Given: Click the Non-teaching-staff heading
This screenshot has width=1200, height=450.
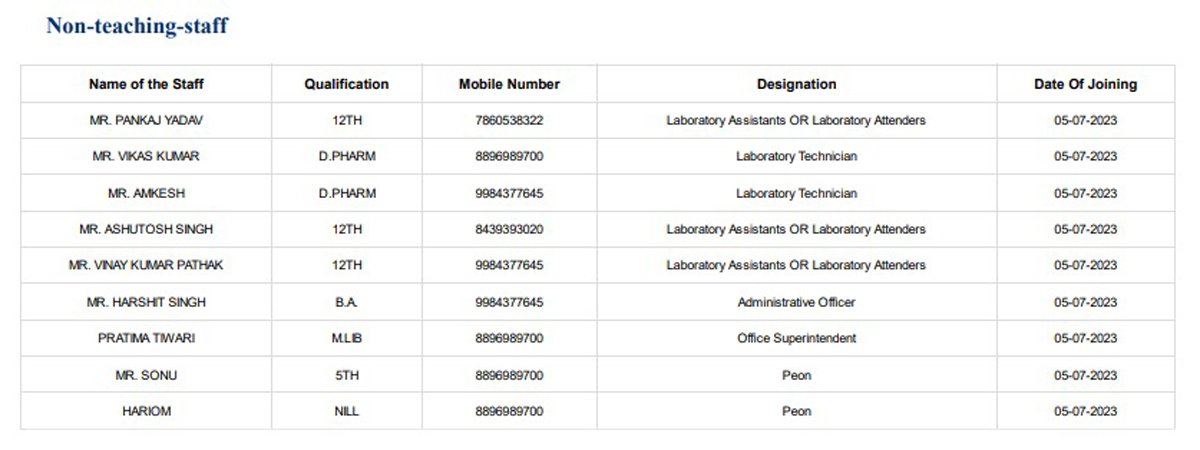Looking at the screenshot, I should [137, 27].
